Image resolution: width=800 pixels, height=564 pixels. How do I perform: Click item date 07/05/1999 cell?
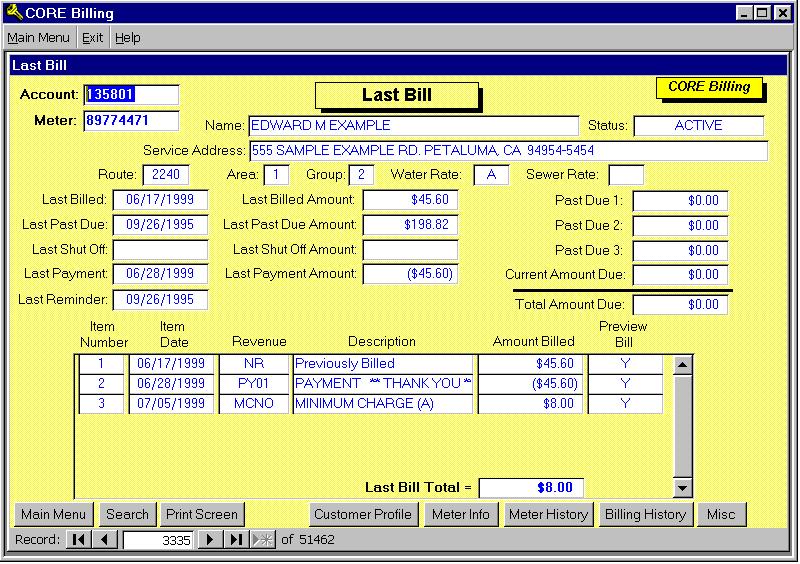pos(171,403)
